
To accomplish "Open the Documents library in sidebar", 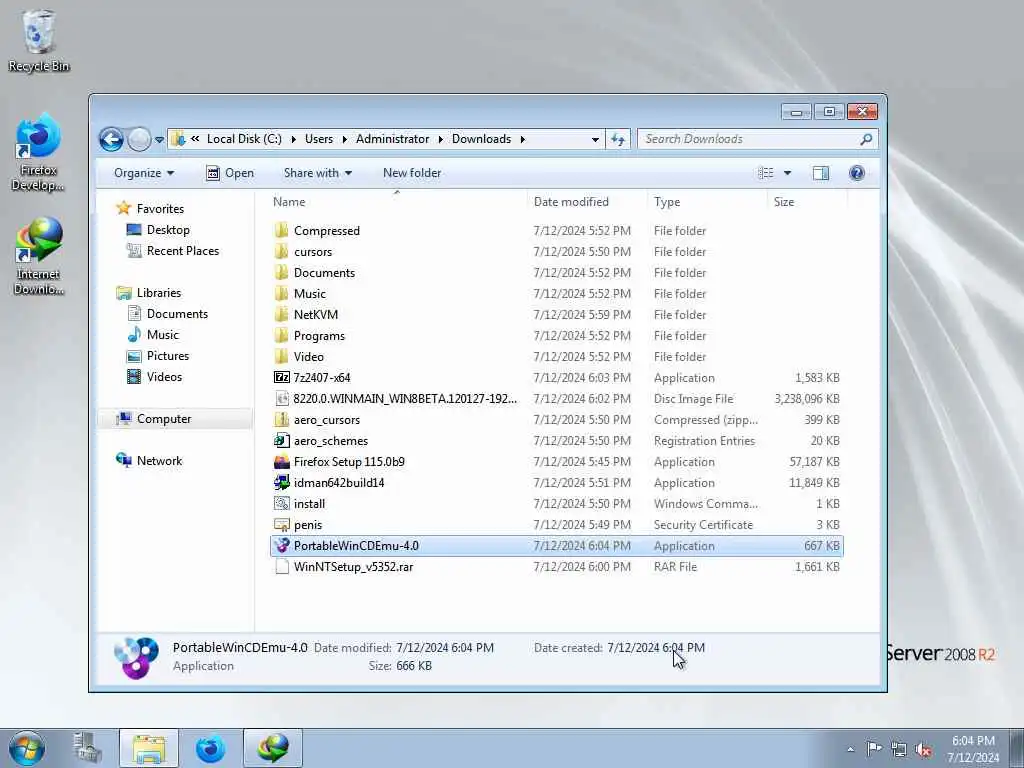I will pyautogui.click(x=168, y=314).
